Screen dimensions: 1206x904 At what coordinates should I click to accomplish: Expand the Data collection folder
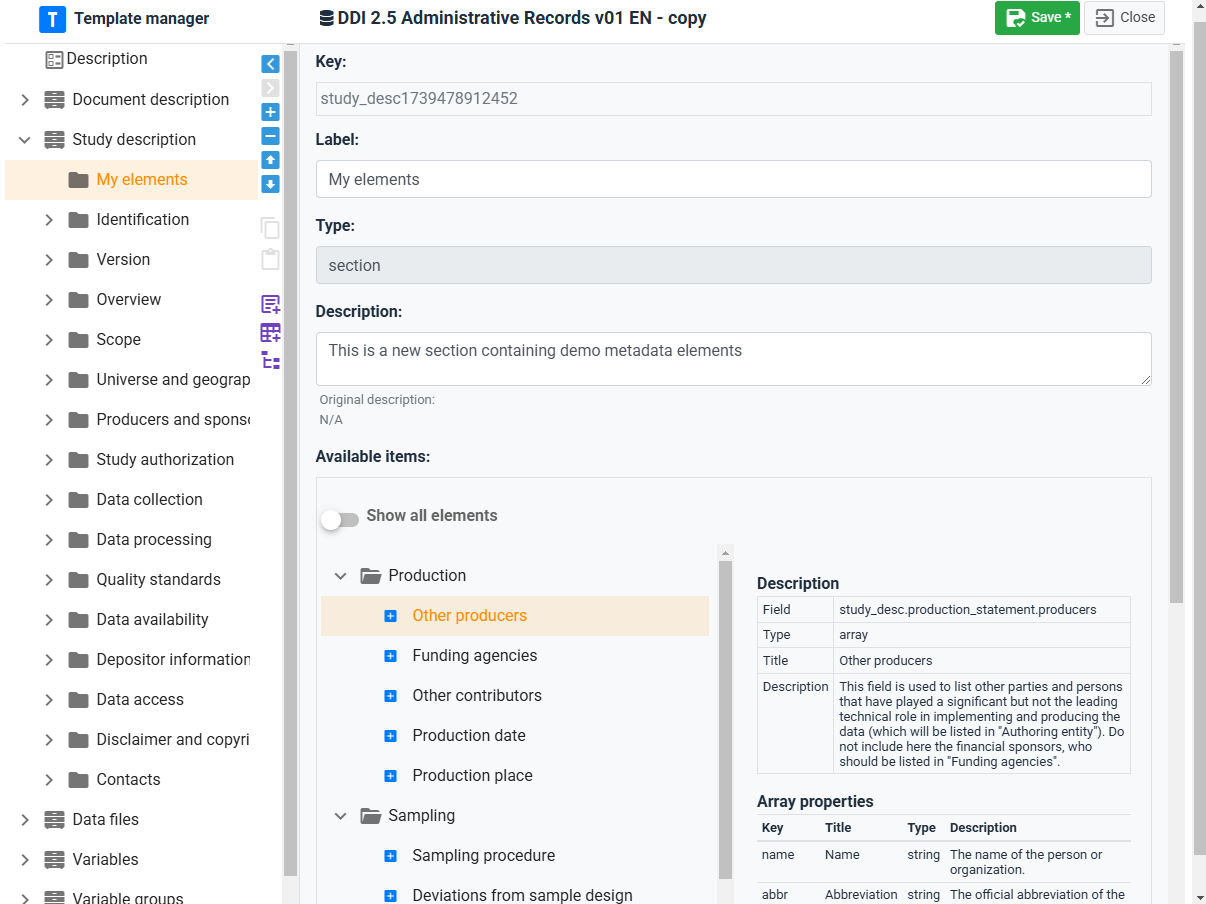coord(49,500)
